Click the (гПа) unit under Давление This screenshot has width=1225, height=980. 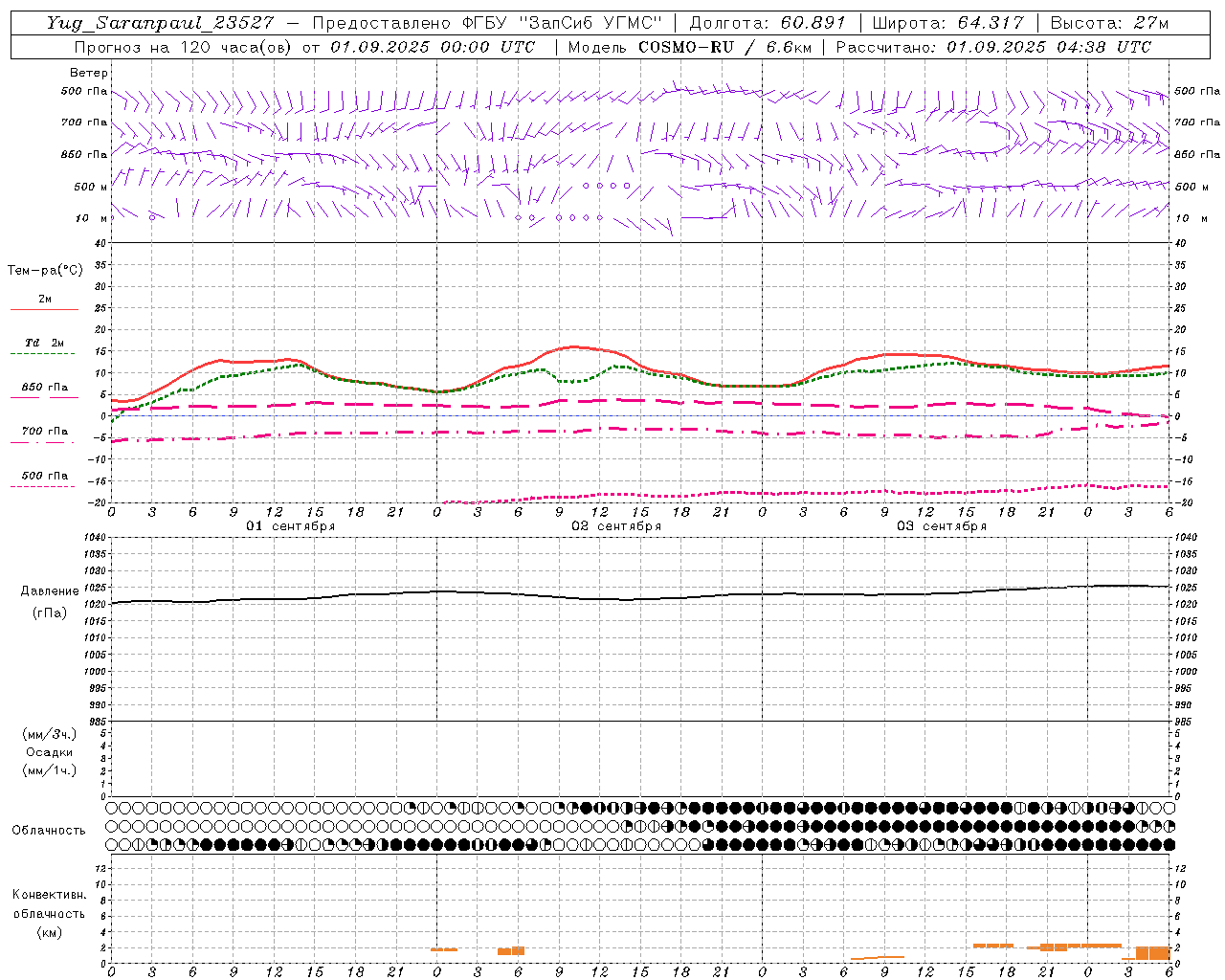[x=50, y=613]
